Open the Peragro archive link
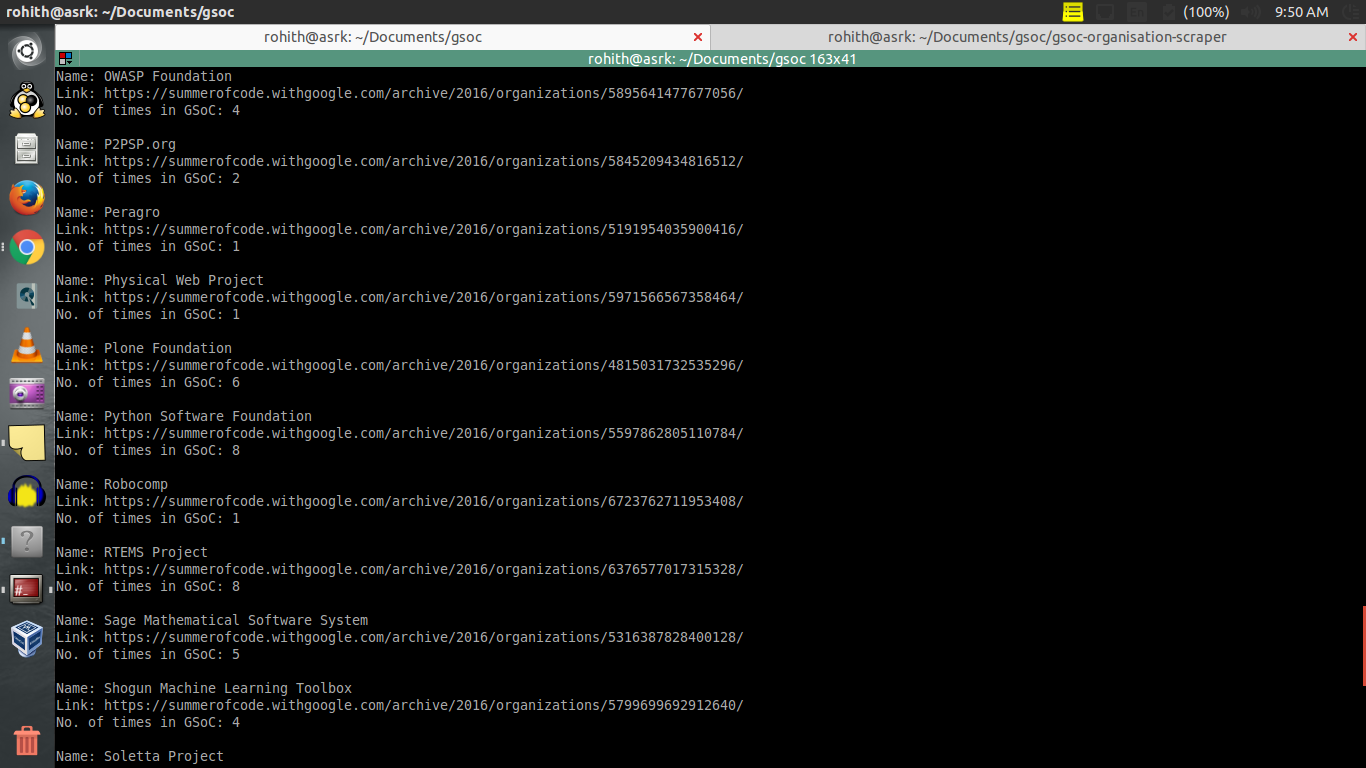The height and width of the screenshot is (768, 1366). pyautogui.click(x=424, y=229)
